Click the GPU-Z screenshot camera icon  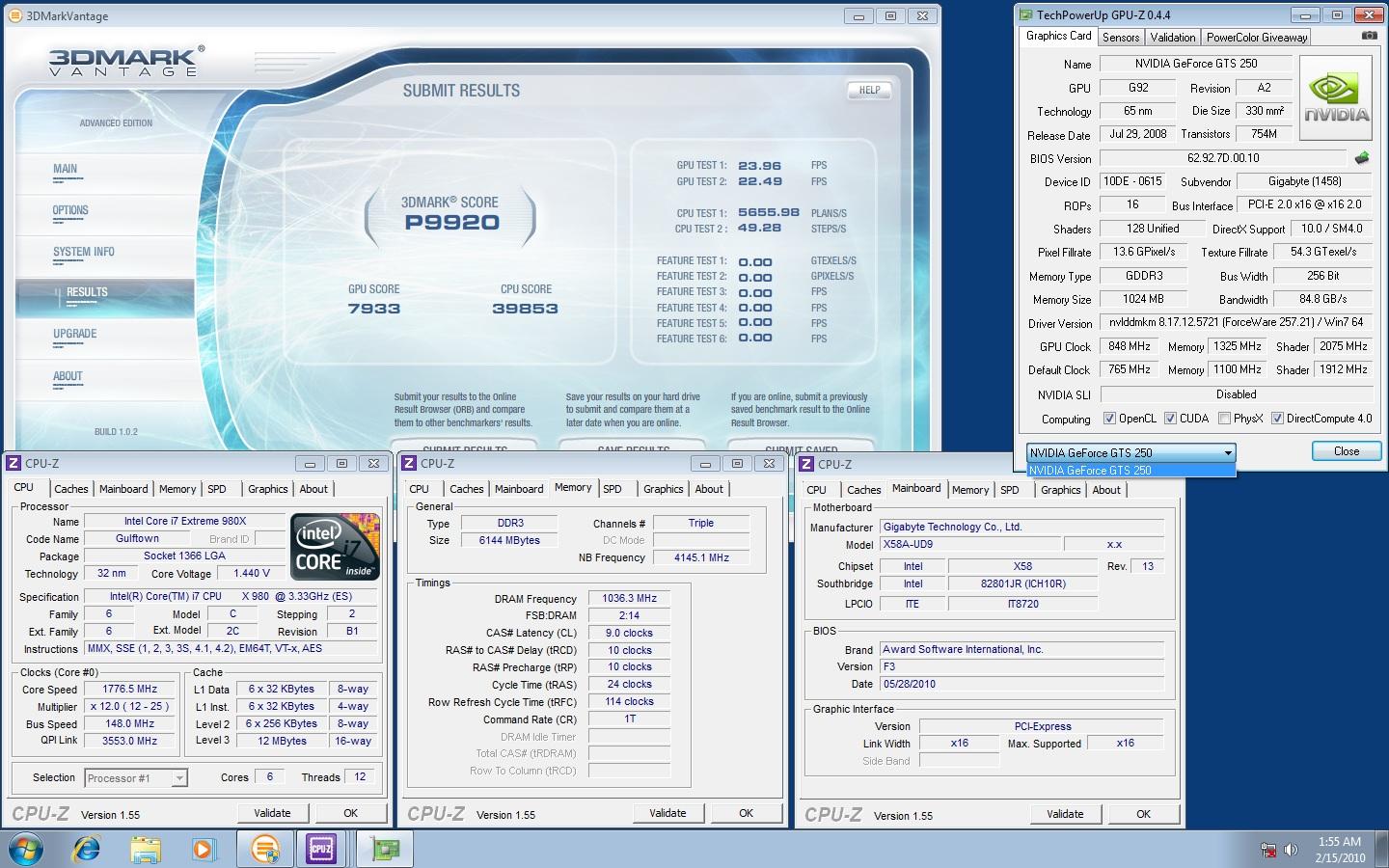coord(1369,36)
